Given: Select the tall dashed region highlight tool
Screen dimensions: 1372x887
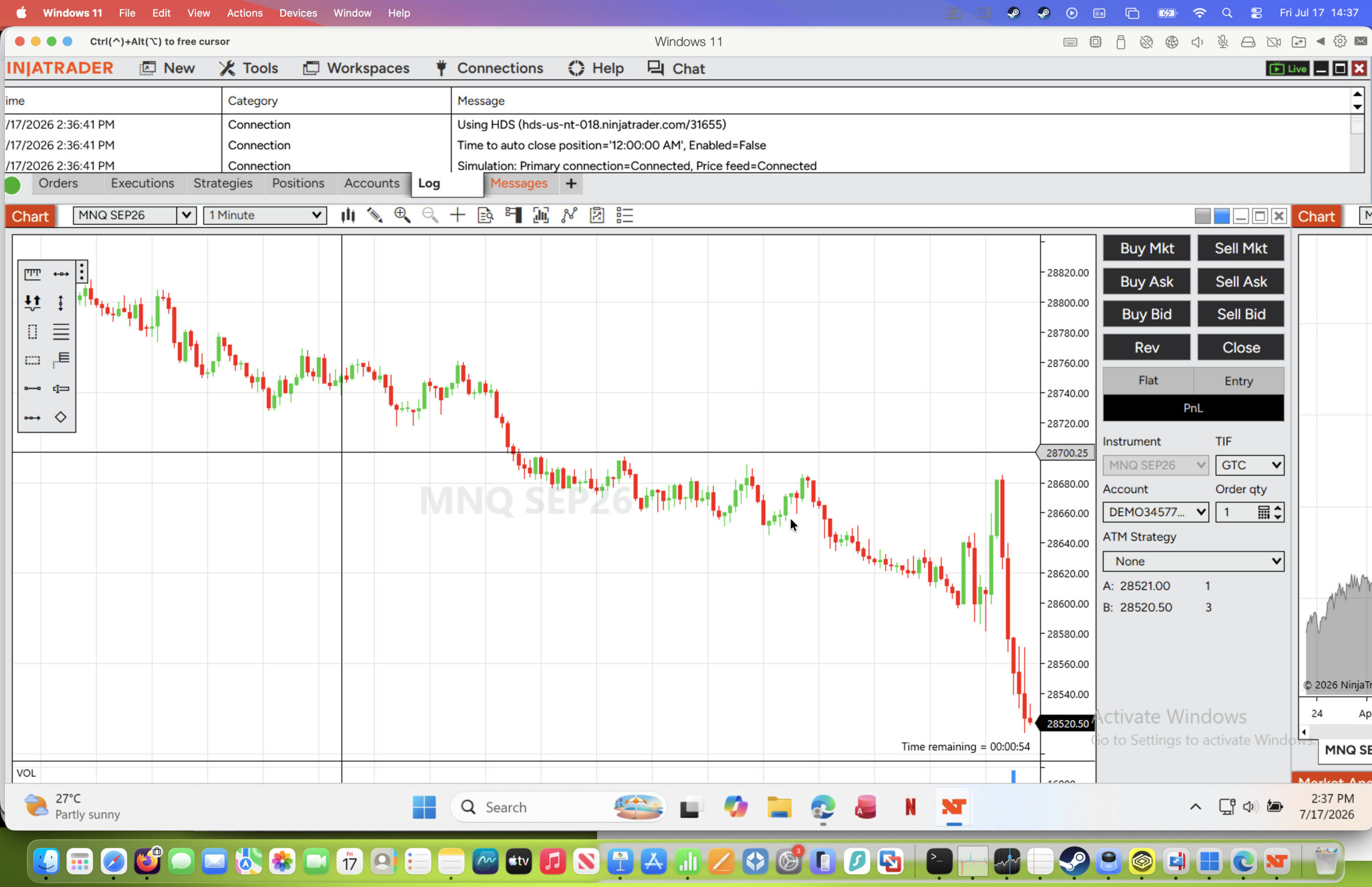Looking at the screenshot, I should pyautogui.click(x=32, y=332).
